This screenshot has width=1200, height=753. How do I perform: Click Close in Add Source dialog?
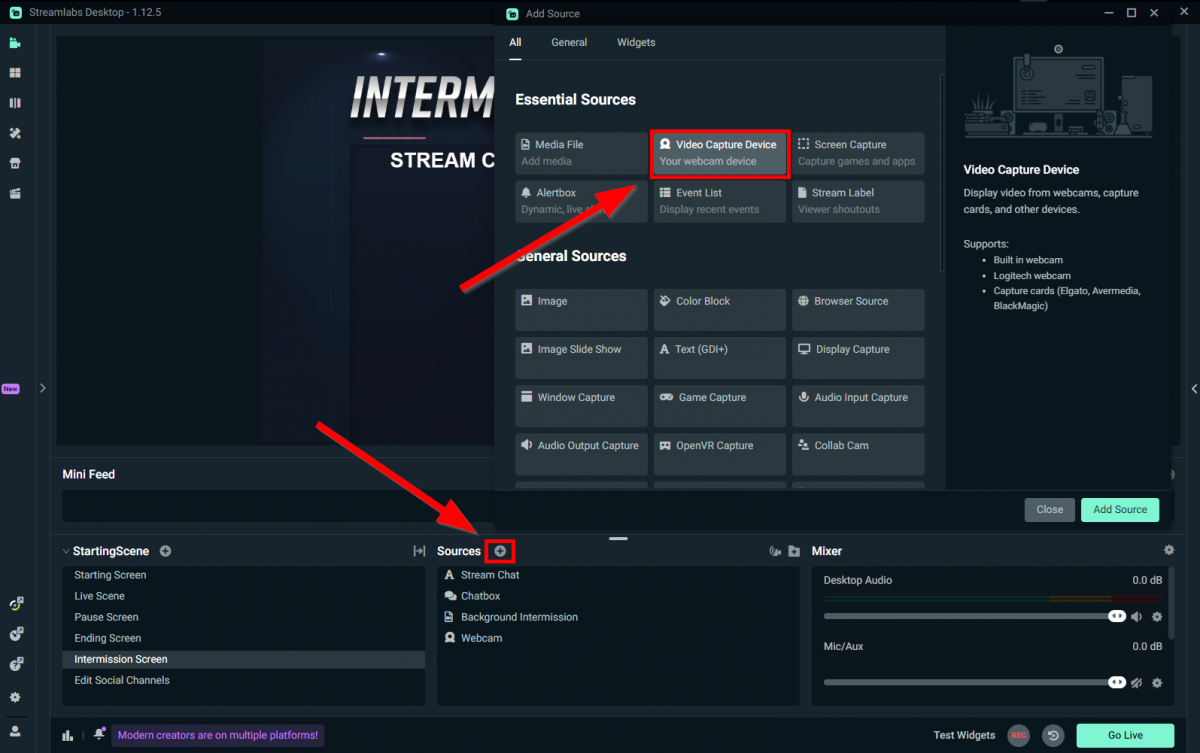1050,509
